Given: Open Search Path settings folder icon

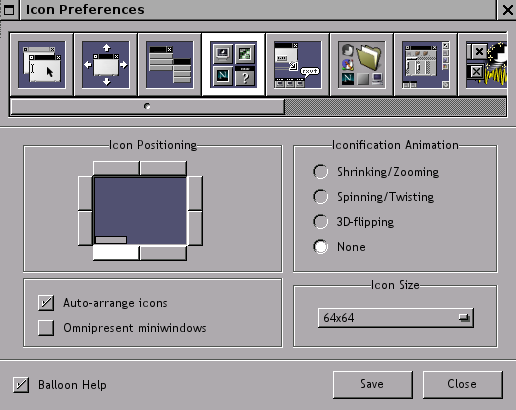Looking at the screenshot, I should coord(362,65).
